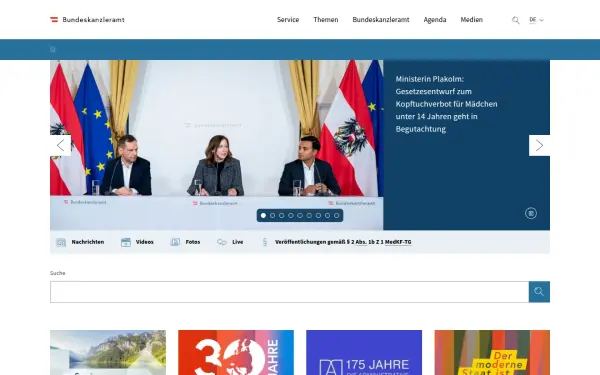Open the header search magnifier icon

point(515,20)
